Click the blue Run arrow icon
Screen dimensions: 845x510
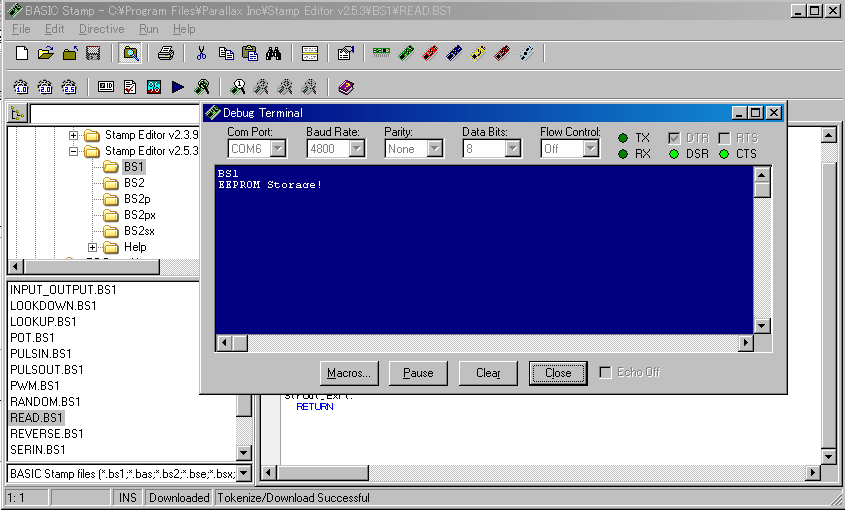coord(178,87)
